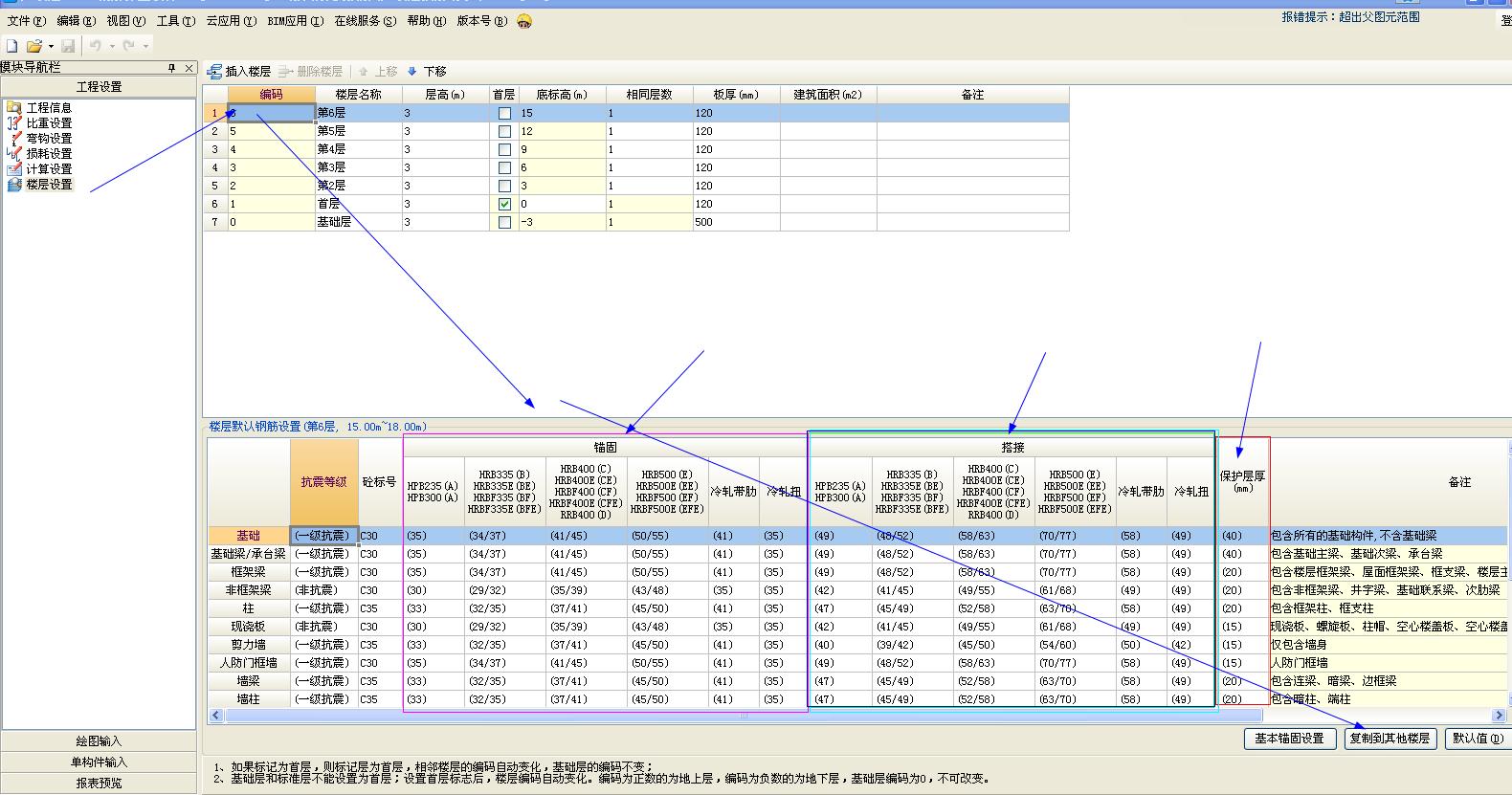Toggle 首层 checkbox for 第6层

[504, 113]
